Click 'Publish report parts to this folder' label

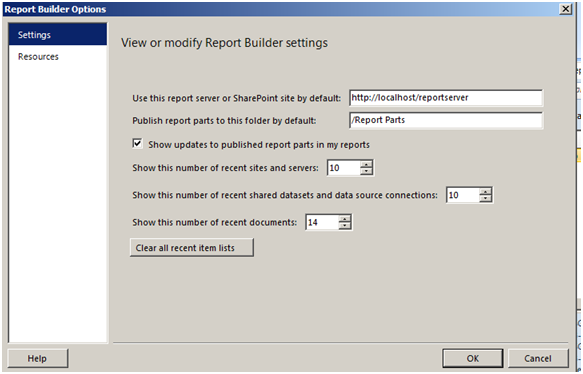coord(224,121)
